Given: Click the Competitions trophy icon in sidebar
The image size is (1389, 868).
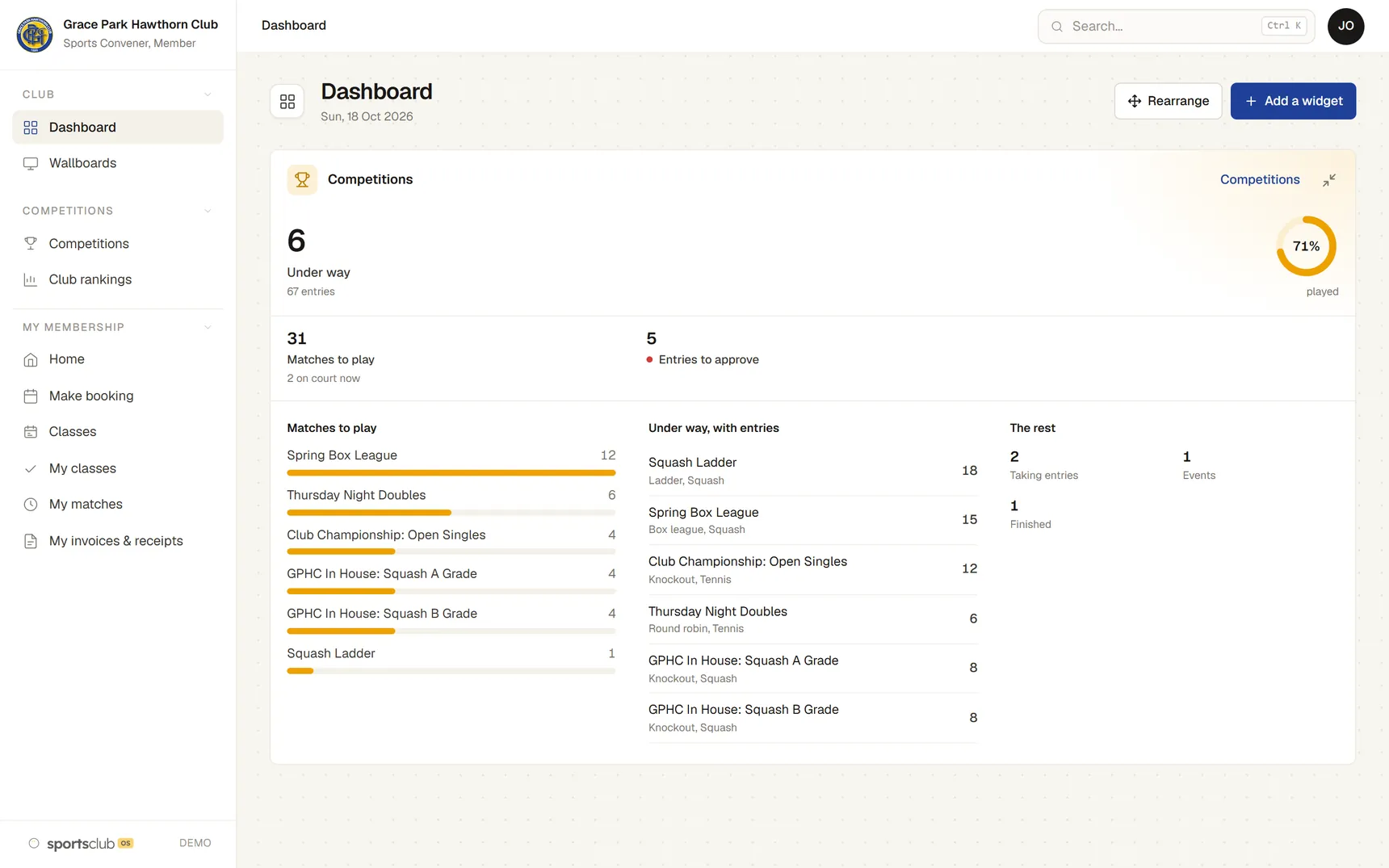Looking at the screenshot, I should click(x=31, y=244).
